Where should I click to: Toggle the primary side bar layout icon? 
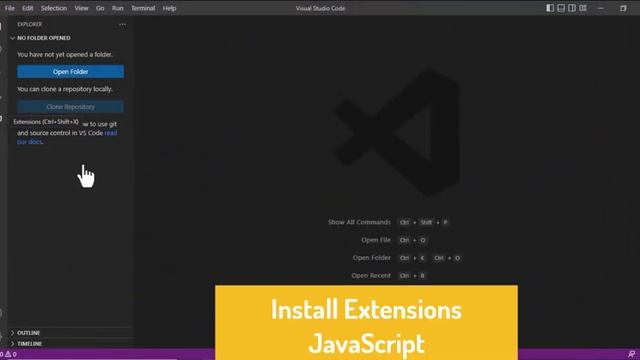[x=550, y=8]
